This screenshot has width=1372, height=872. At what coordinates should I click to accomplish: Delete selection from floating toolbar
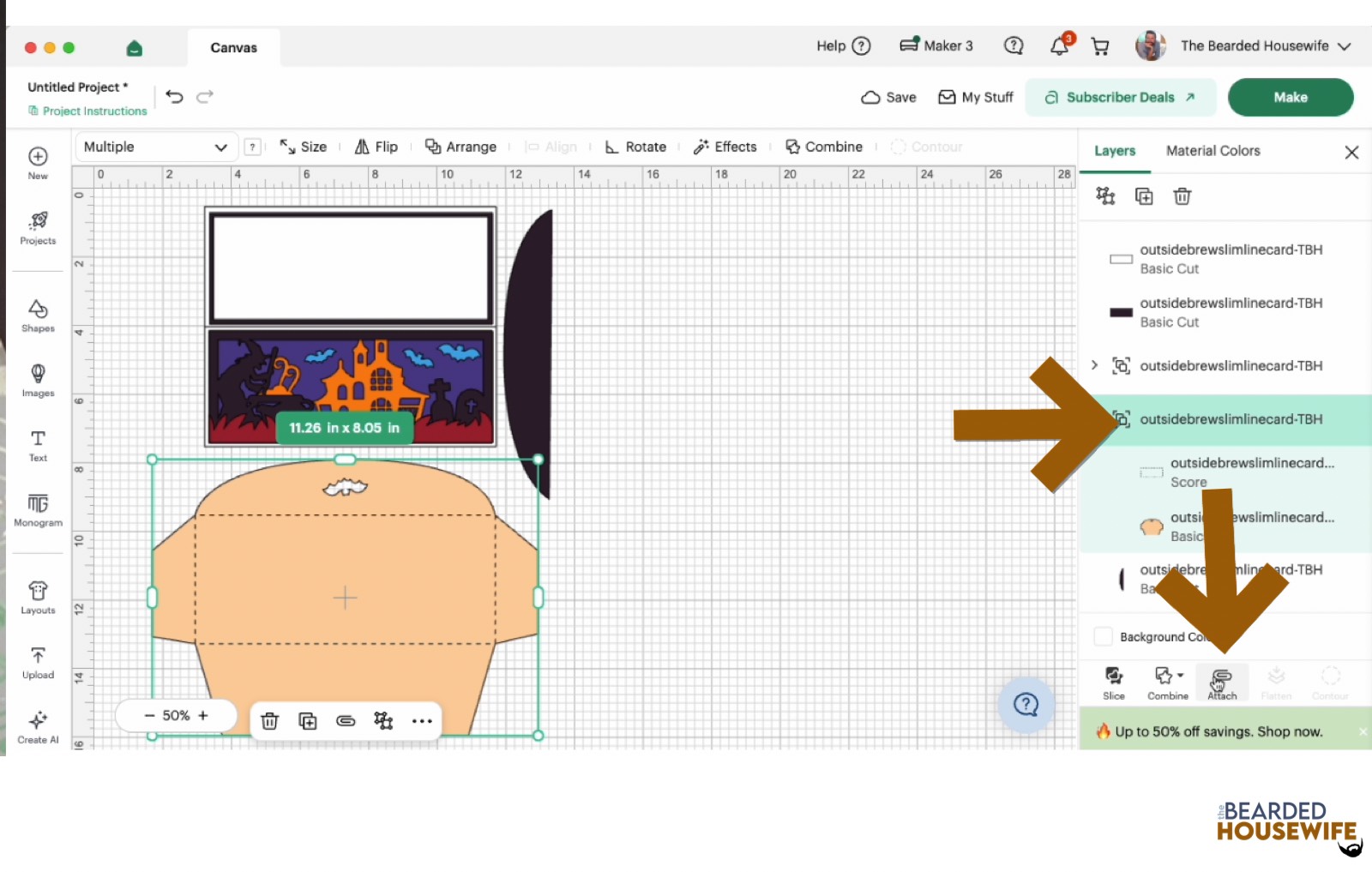269,721
